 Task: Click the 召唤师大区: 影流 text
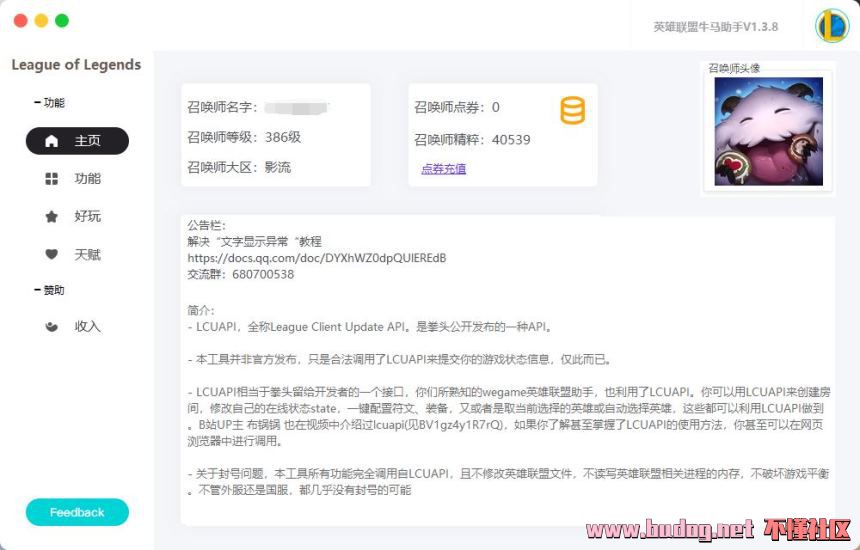click(x=239, y=167)
